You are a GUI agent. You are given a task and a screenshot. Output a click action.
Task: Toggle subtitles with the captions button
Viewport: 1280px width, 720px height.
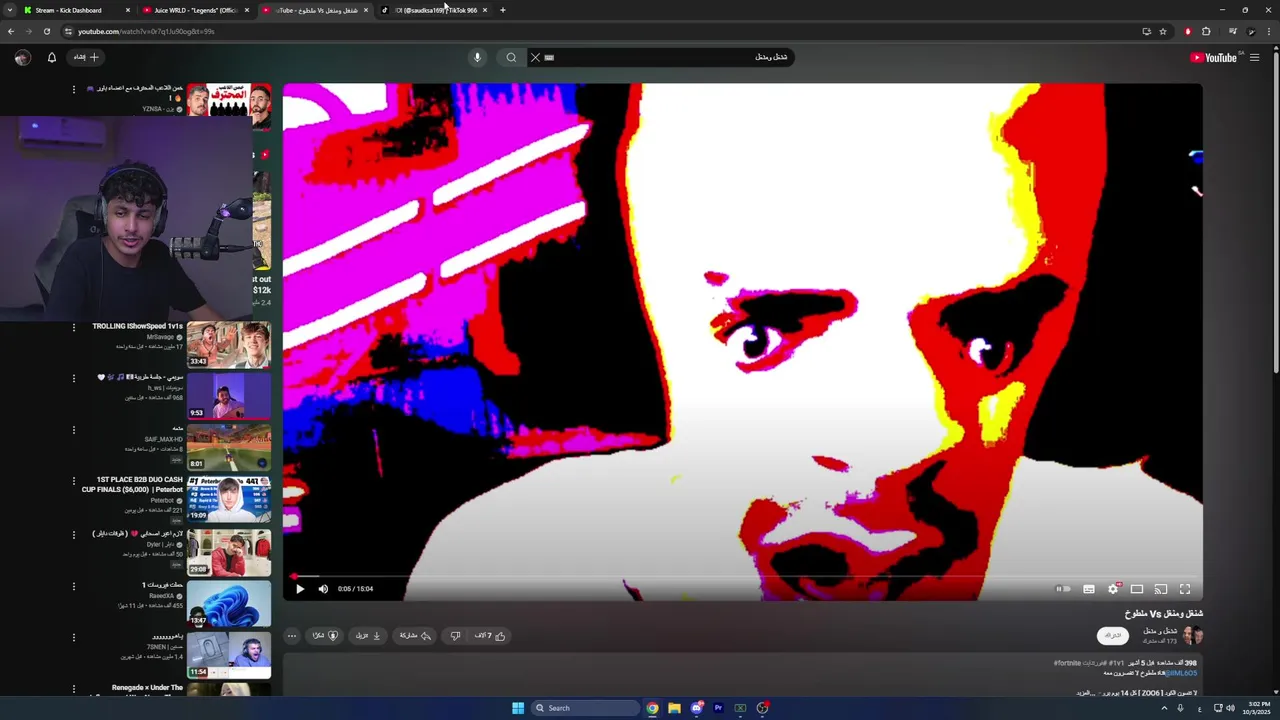coord(1089,589)
